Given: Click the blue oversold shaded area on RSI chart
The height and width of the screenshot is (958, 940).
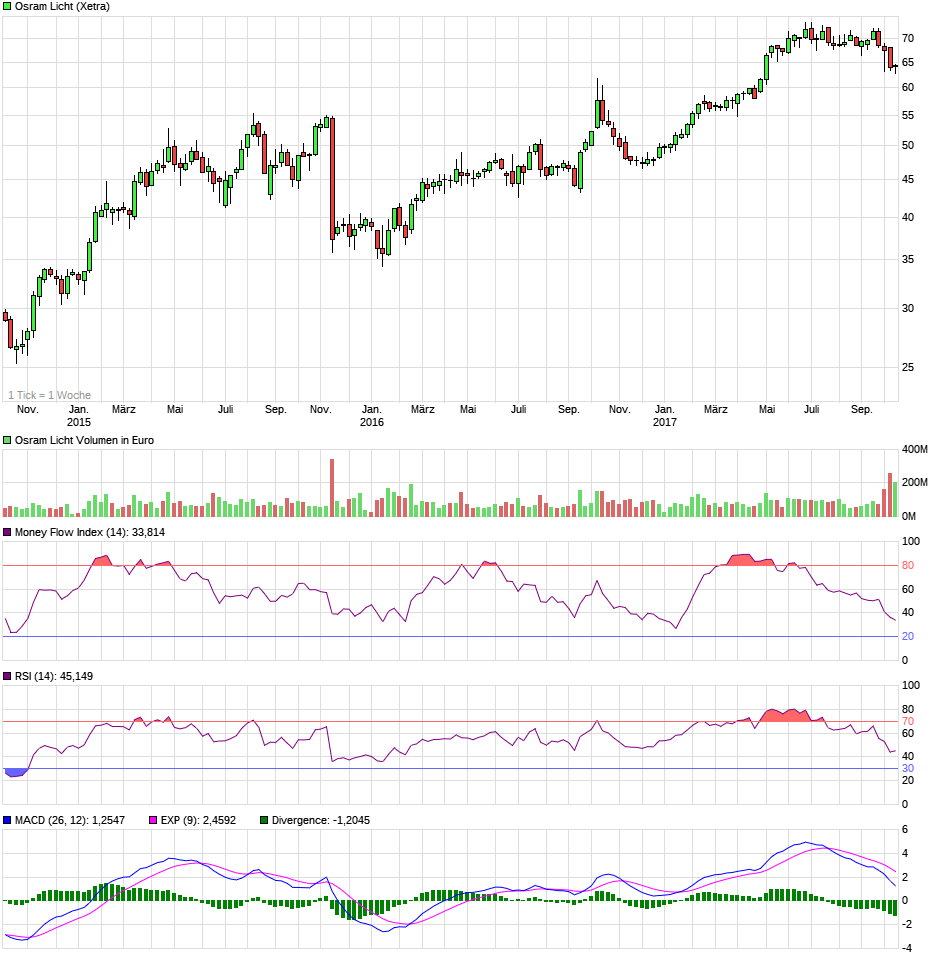Looking at the screenshot, I should pyautogui.click(x=15, y=773).
